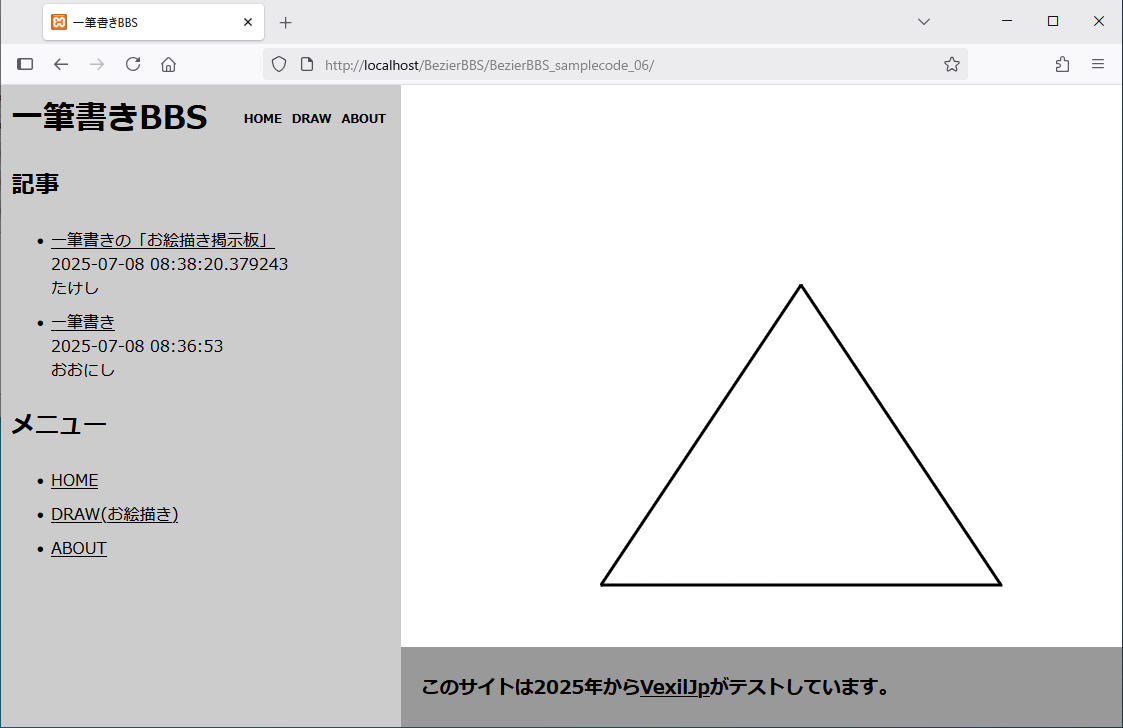Open the hamburger application menu
1123x728 pixels.
[x=1098, y=63]
